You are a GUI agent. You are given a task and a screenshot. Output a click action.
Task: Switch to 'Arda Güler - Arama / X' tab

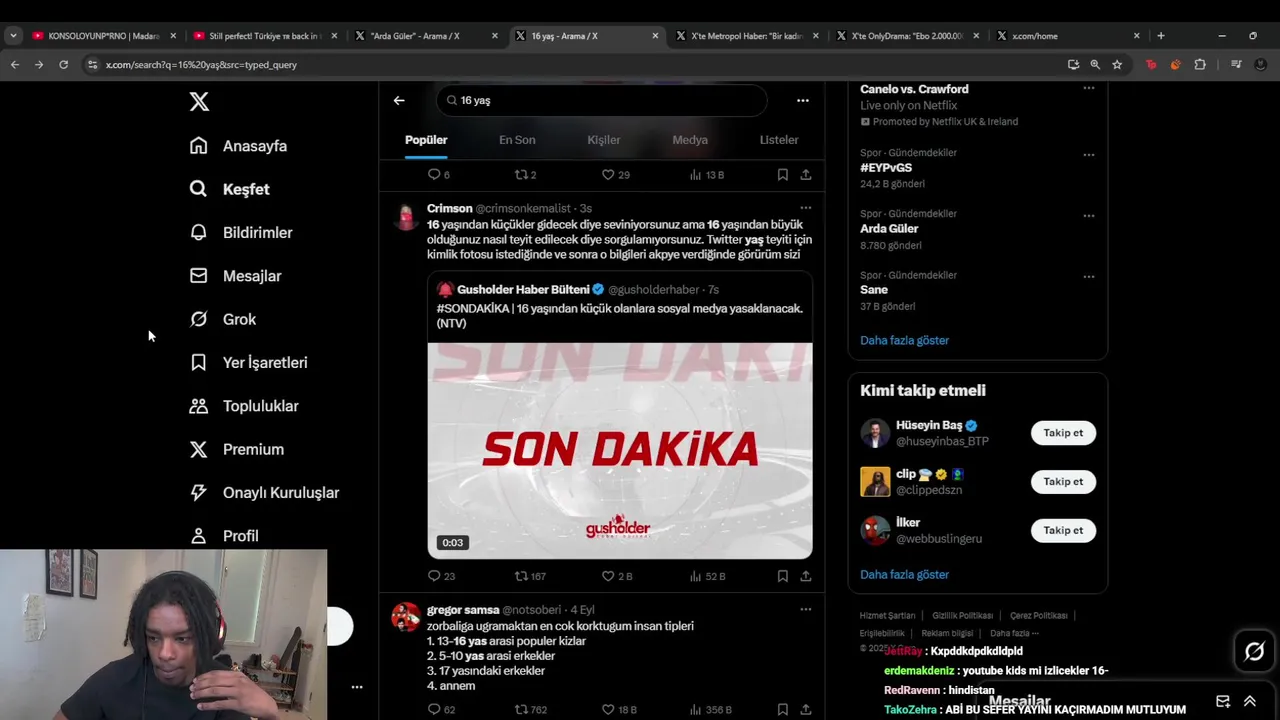(425, 36)
